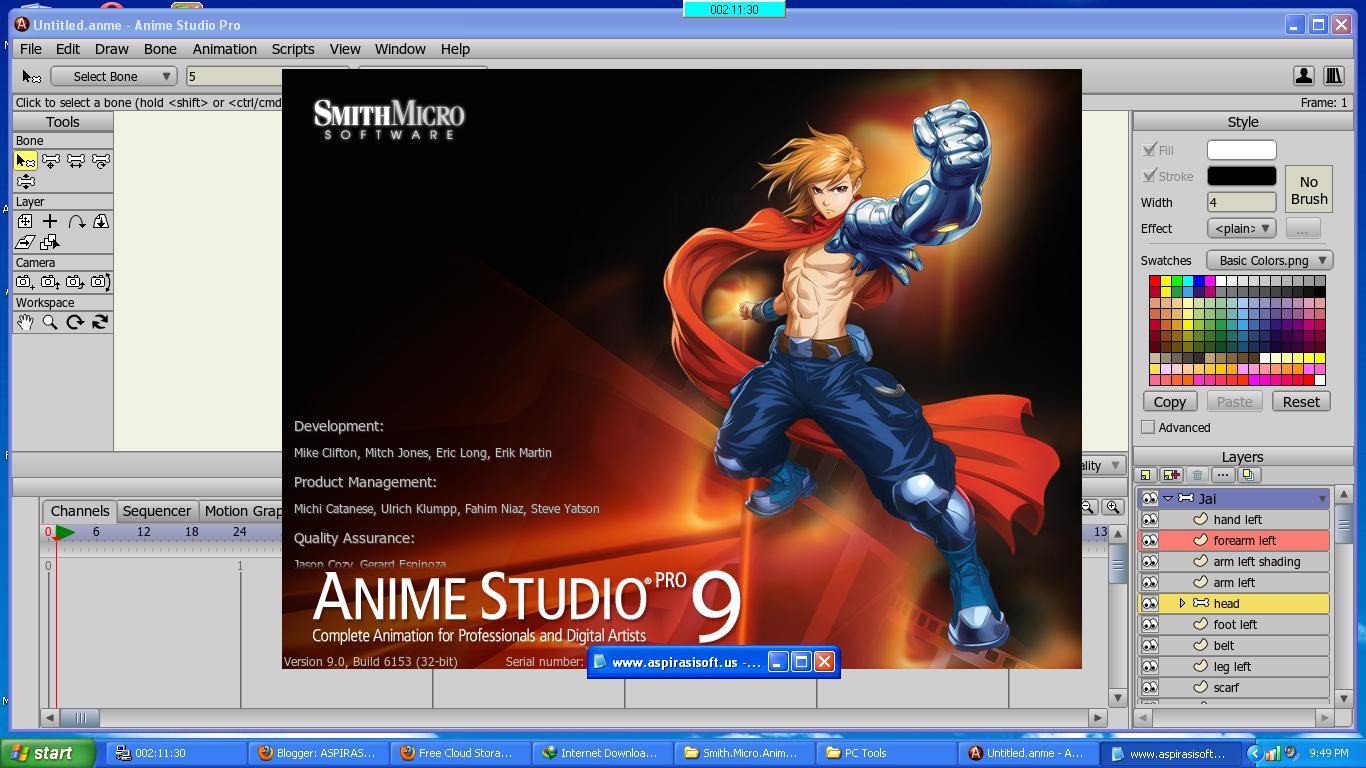Duplicate the selected layer
Viewport: 1366px width, 768px height.
tap(1248, 474)
